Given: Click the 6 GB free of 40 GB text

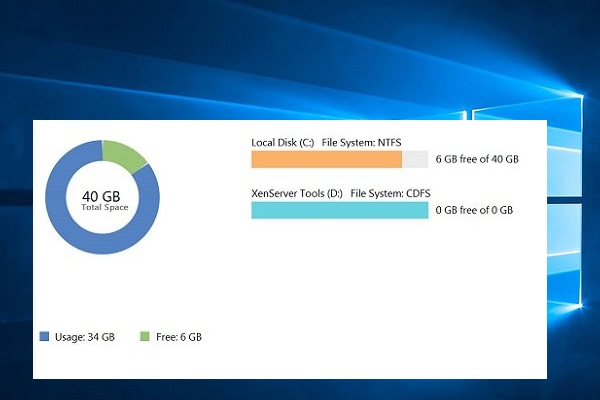Looking at the screenshot, I should 477,160.
